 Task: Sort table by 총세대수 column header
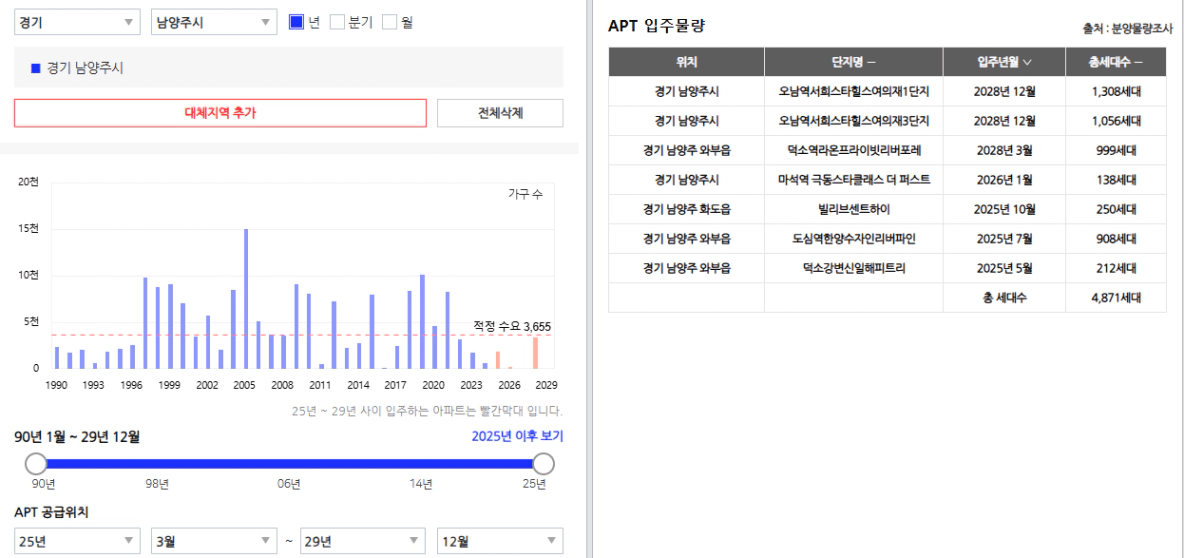[x=1116, y=62]
